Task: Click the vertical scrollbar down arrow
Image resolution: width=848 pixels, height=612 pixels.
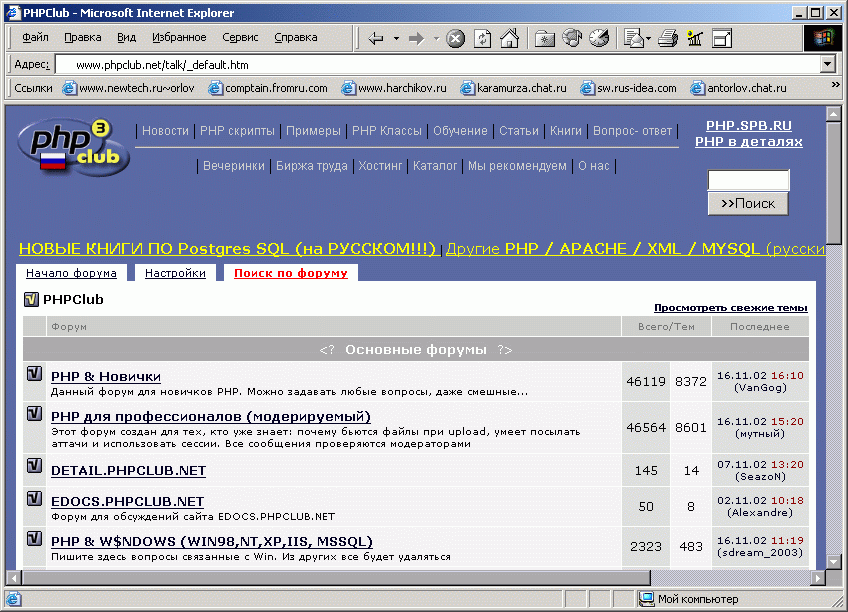Action: pyautogui.click(x=833, y=561)
